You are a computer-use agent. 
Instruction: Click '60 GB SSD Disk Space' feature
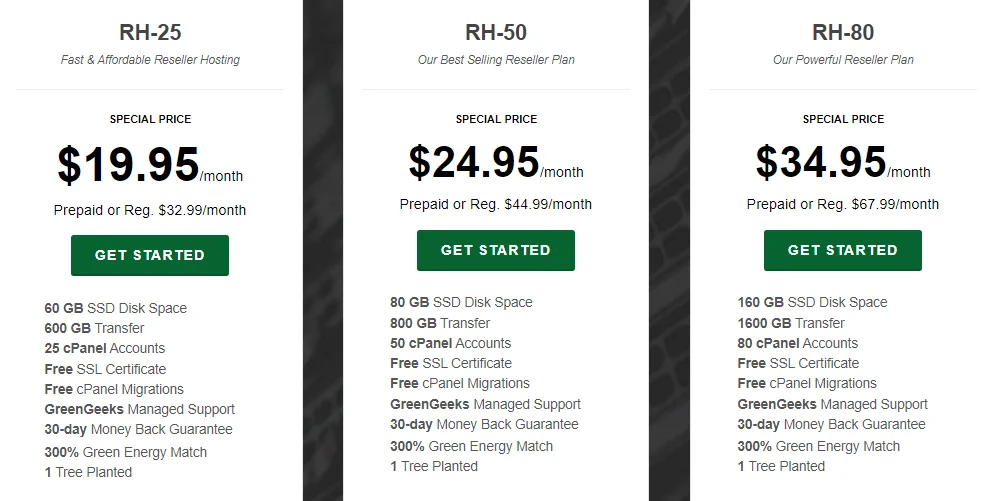click(116, 308)
